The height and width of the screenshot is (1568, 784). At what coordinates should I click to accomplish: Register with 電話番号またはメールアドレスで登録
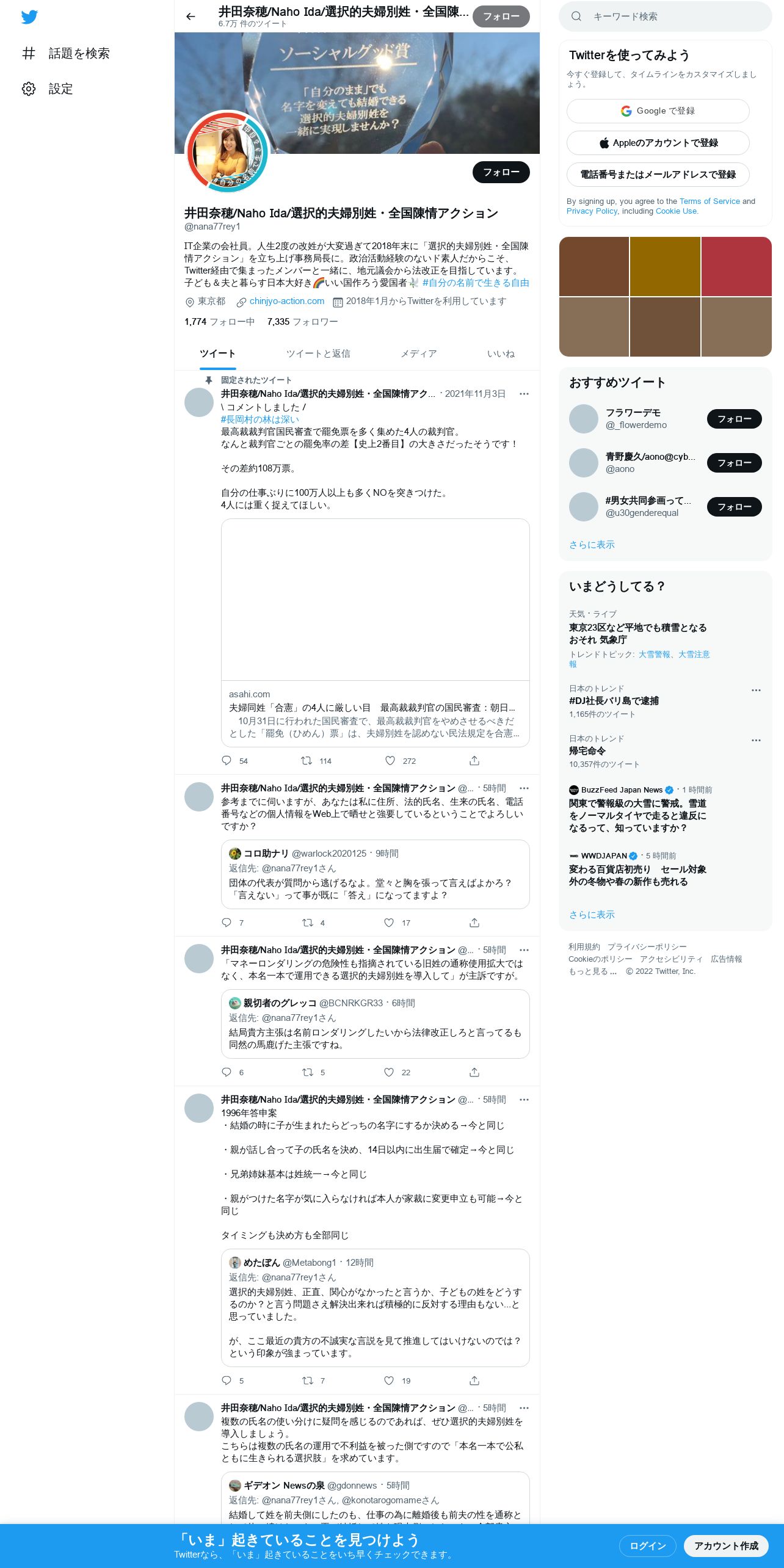click(658, 175)
